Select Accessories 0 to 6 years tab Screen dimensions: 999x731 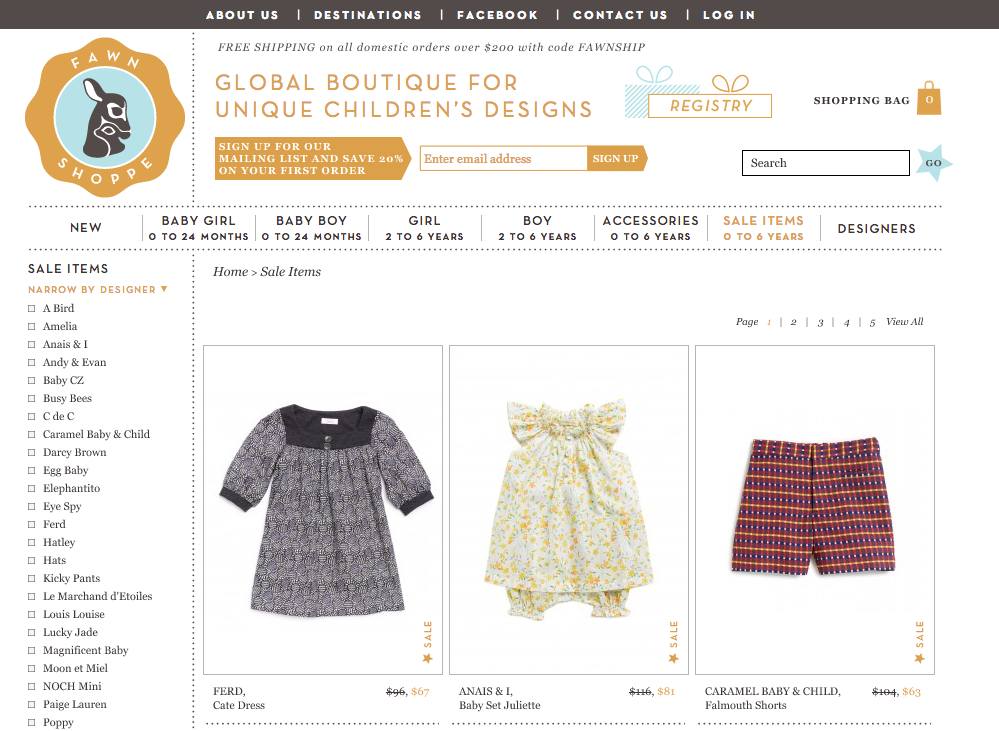tap(650, 228)
